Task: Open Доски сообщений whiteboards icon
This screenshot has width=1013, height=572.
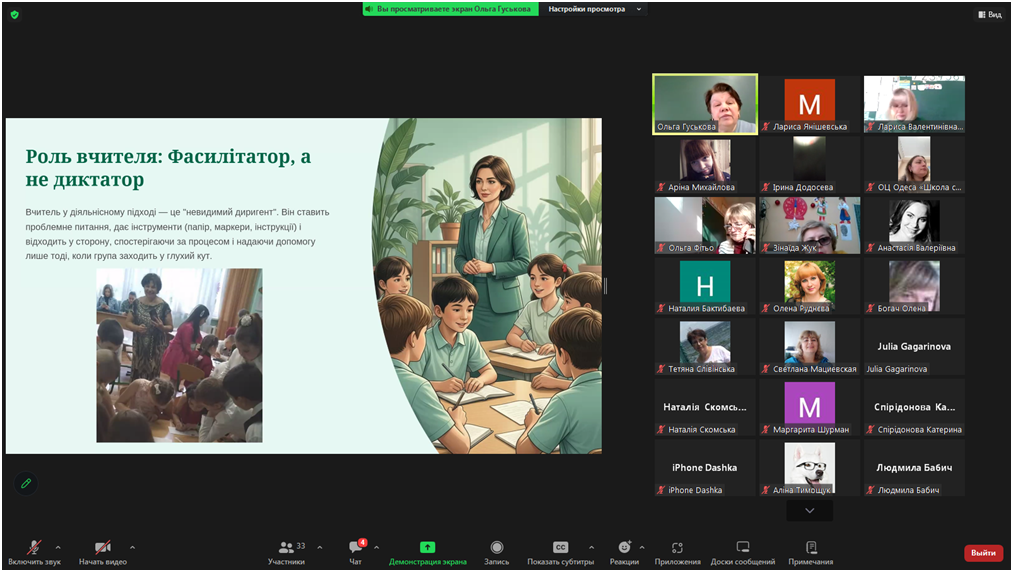Action: (x=742, y=547)
